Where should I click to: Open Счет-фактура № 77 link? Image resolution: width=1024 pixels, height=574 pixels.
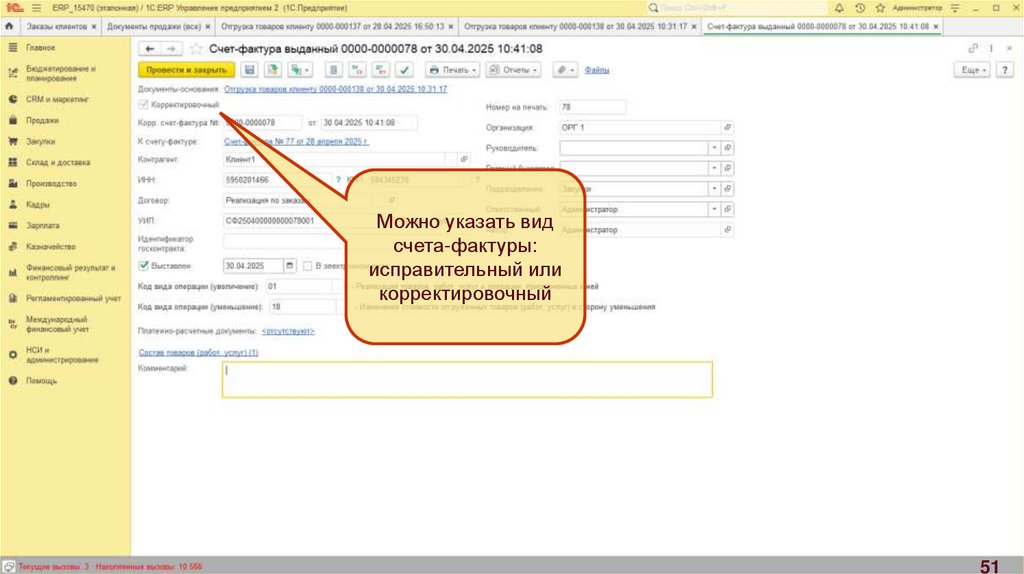(x=296, y=142)
